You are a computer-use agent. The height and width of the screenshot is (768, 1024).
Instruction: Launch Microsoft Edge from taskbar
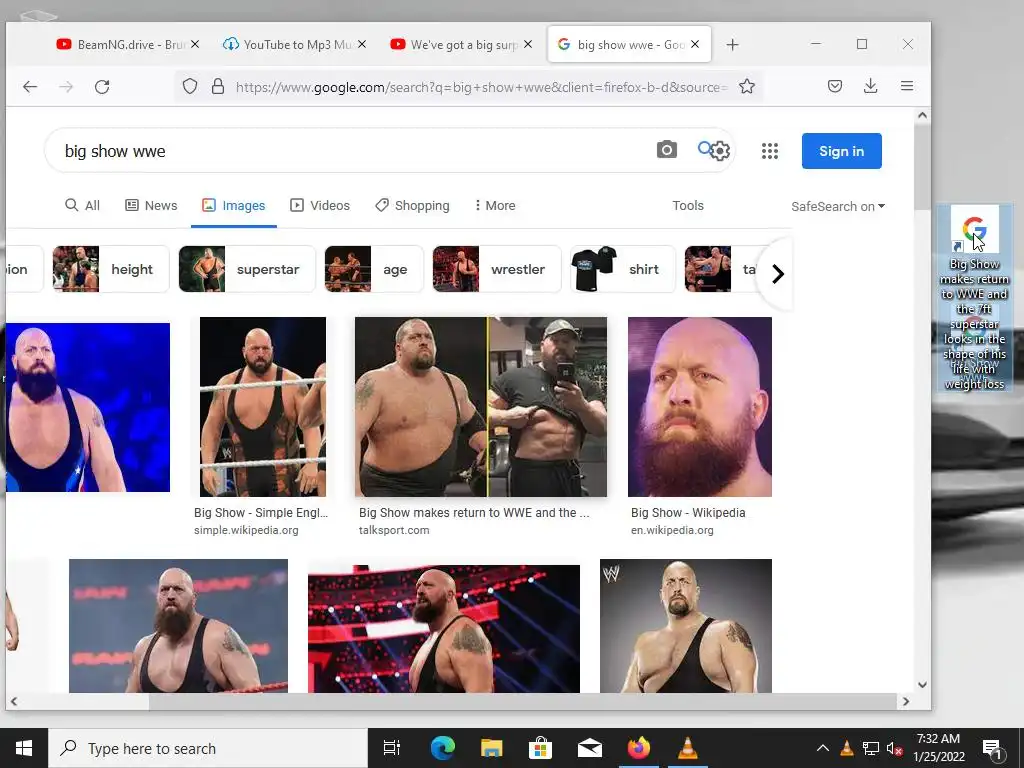[442, 748]
